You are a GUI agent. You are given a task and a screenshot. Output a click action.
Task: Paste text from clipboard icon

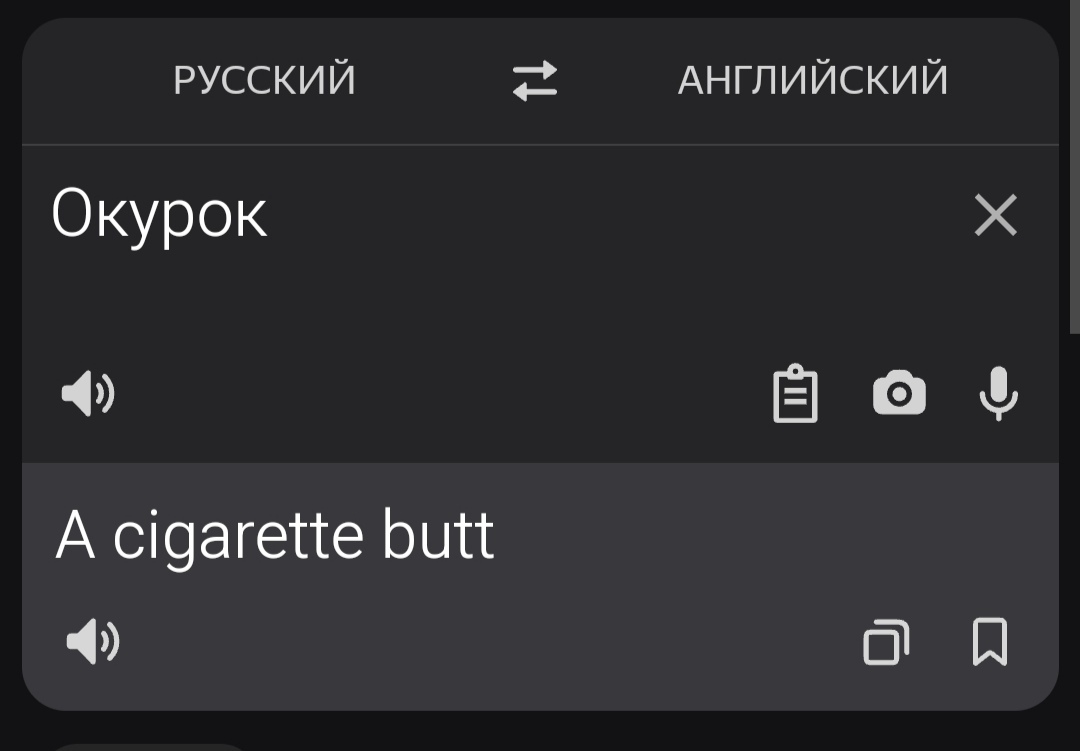click(x=796, y=393)
